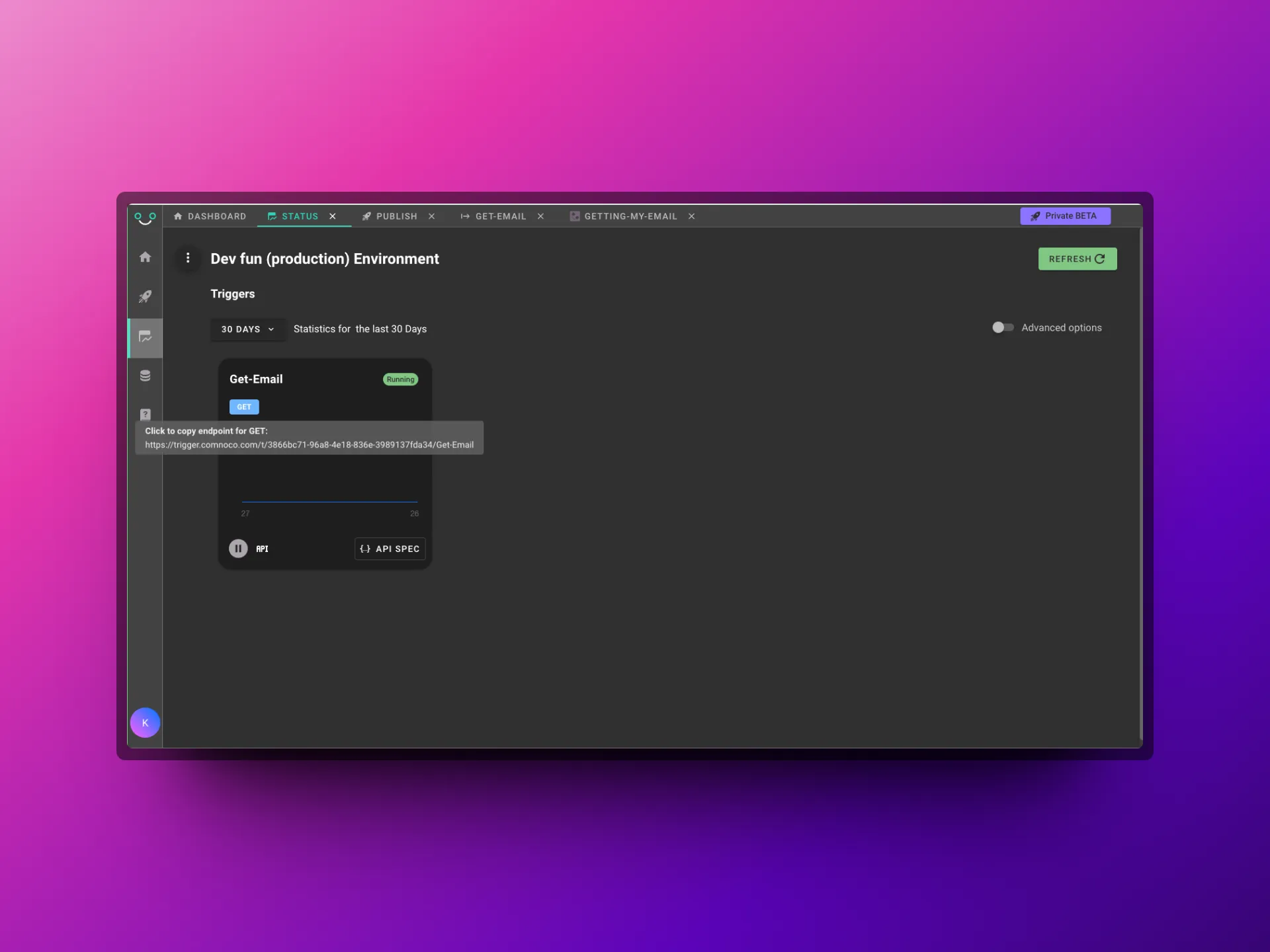Click the Refresh button

point(1077,259)
